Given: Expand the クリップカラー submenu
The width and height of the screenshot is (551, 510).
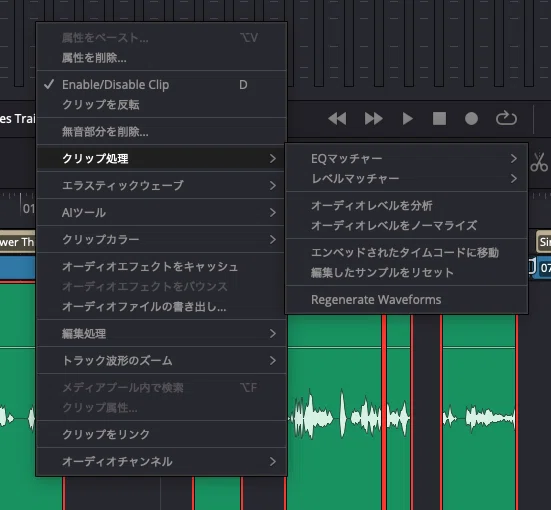Looking at the screenshot, I should (162, 240).
